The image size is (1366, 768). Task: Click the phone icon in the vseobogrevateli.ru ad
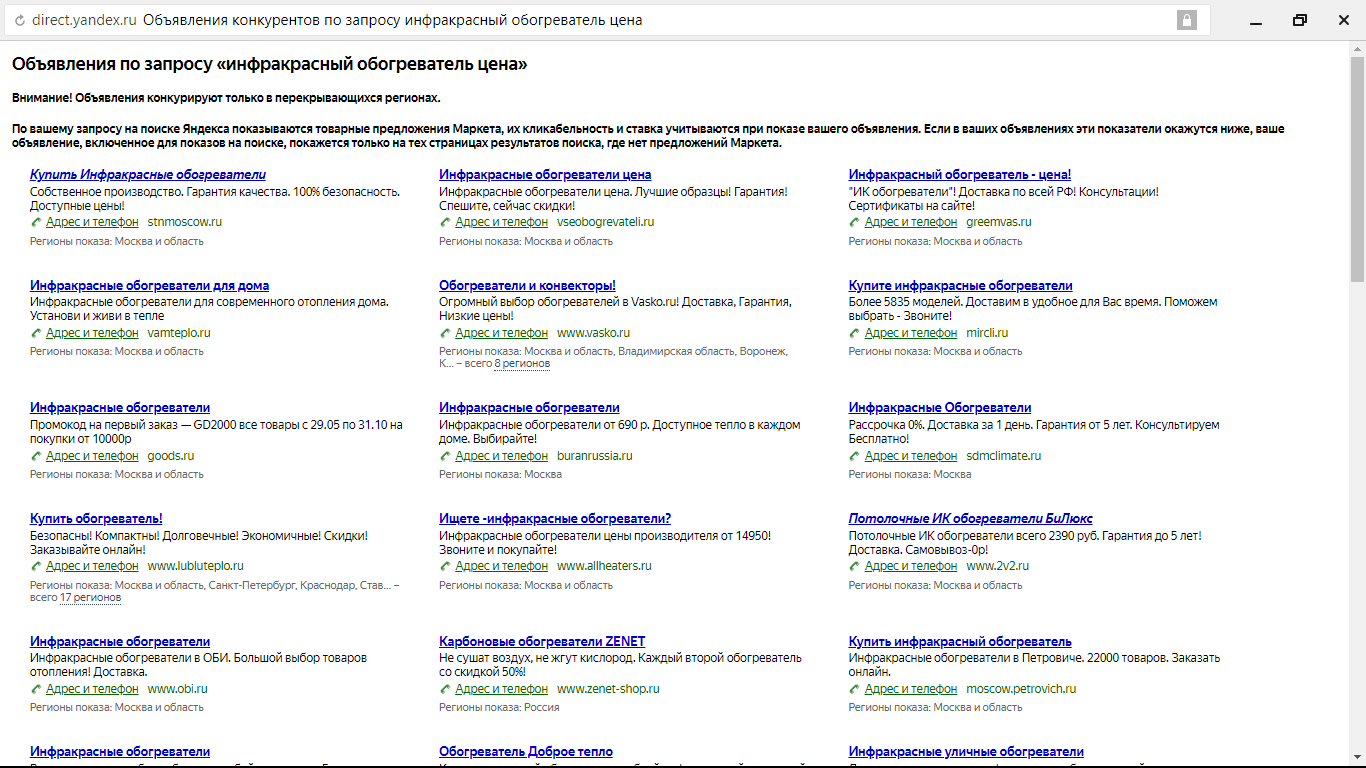pyautogui.click(x=445, y=222)
